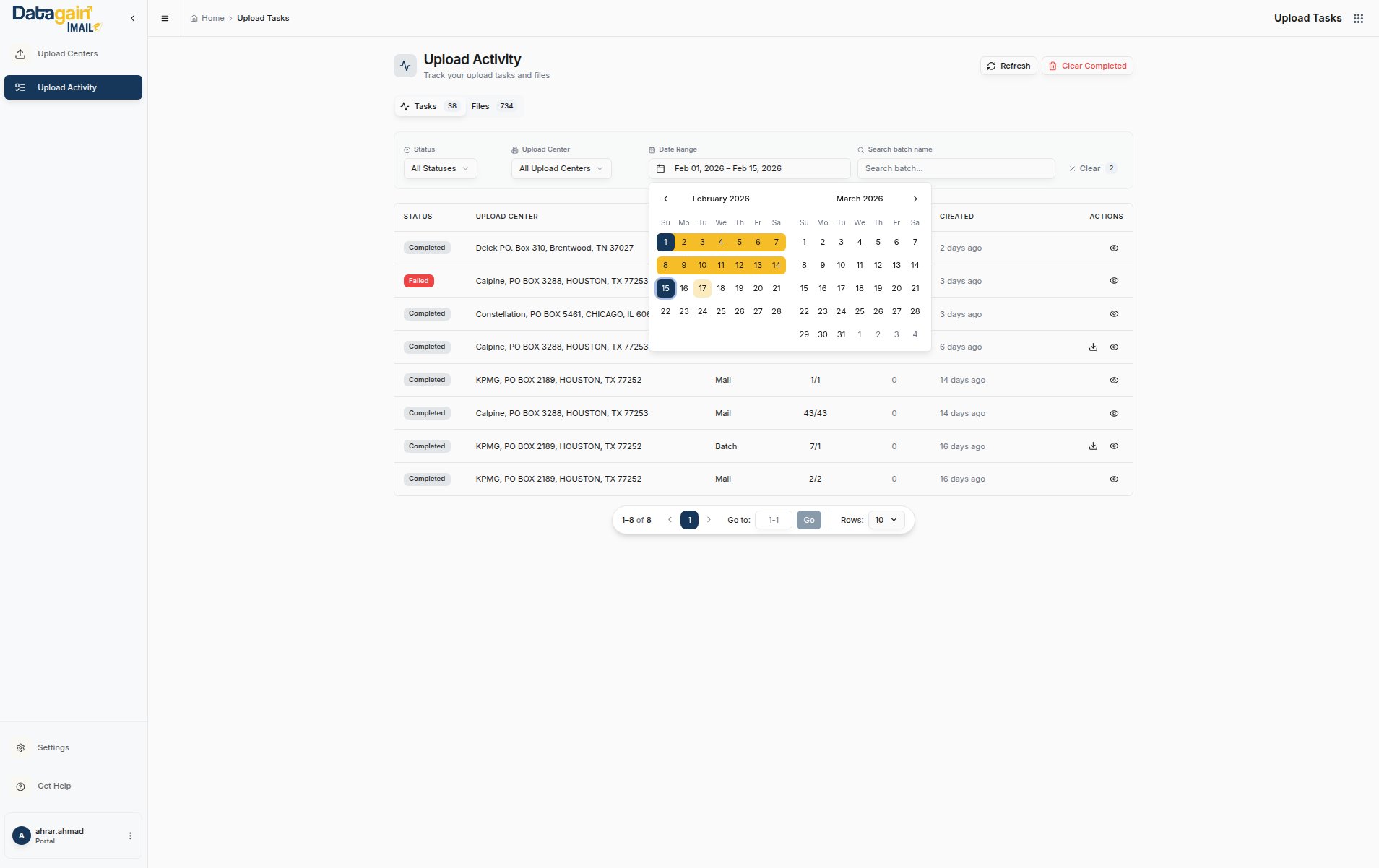Click the Home breadcrumb icon
Image resolution: width=1379 pixels, height=868 pixels.
coord(194,19)
